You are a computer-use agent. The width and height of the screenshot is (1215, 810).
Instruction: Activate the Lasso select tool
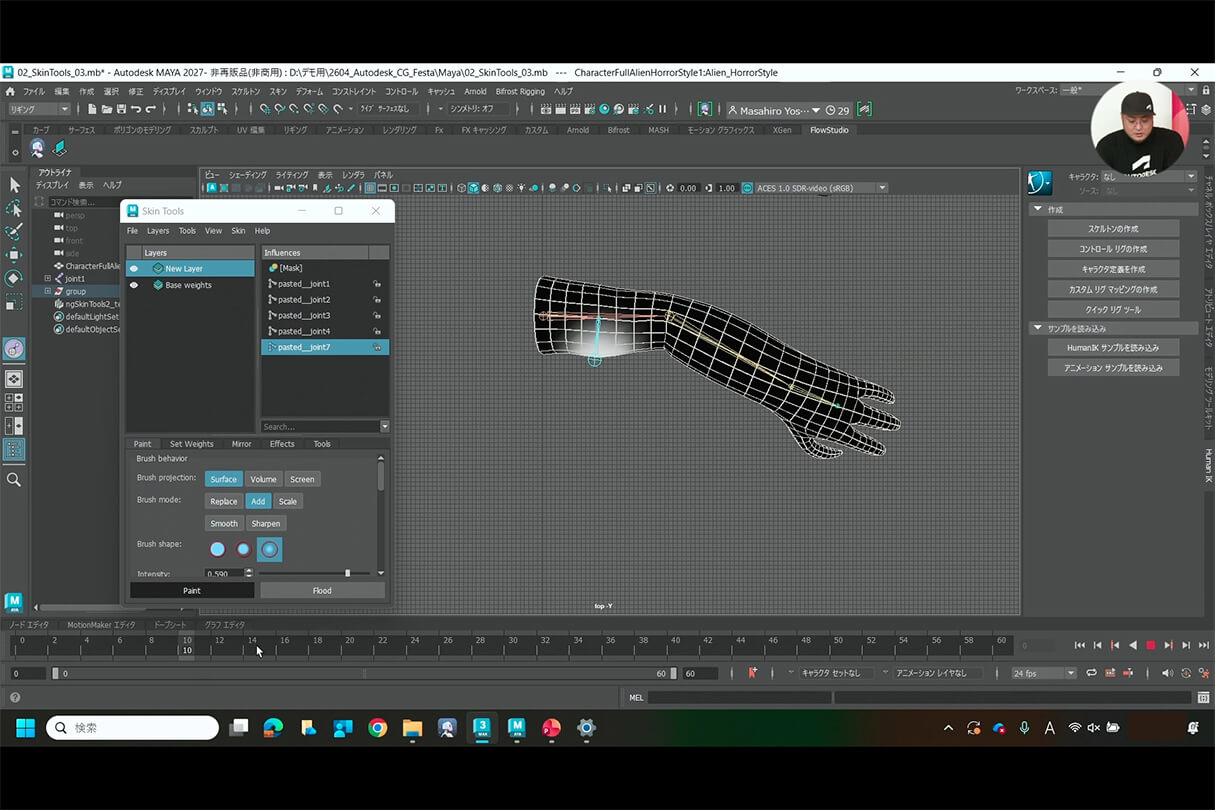(14, 208)
